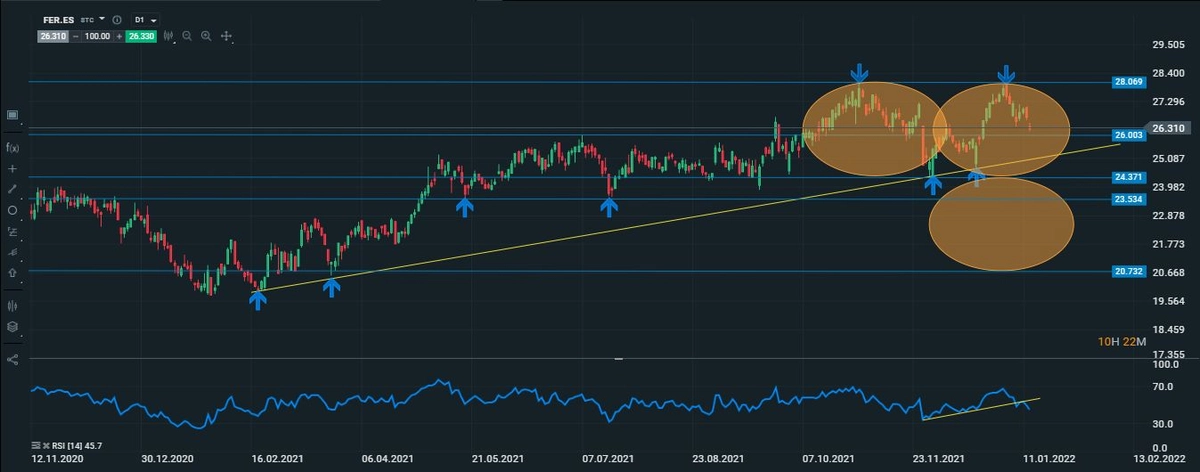
Task: Click the 100.00 volume input field
Action: (97, 36)
